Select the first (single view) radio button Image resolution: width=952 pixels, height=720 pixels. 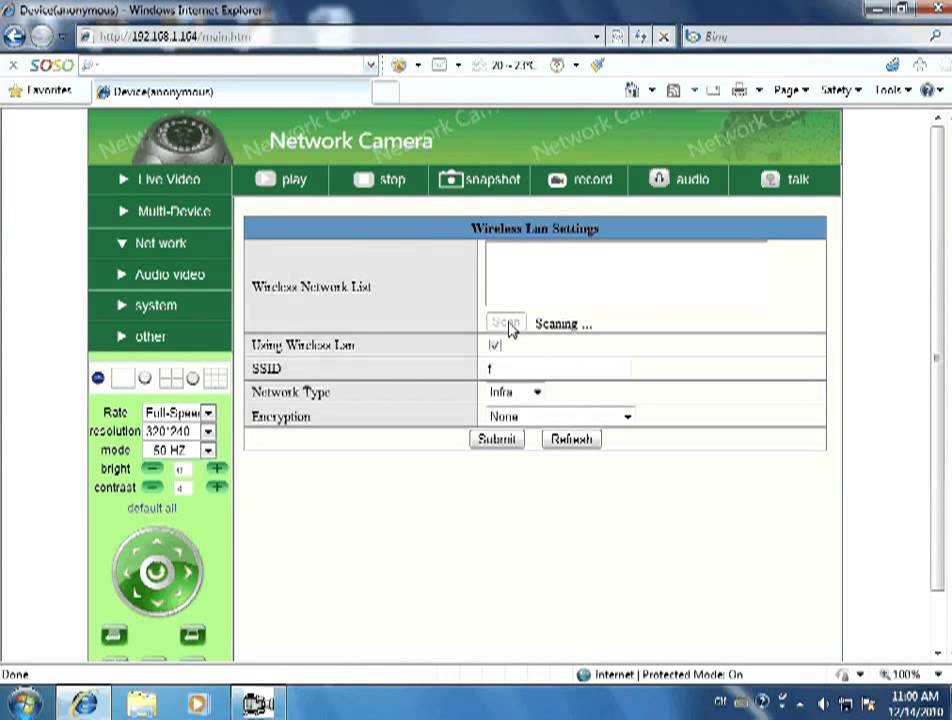click(98, 378)
